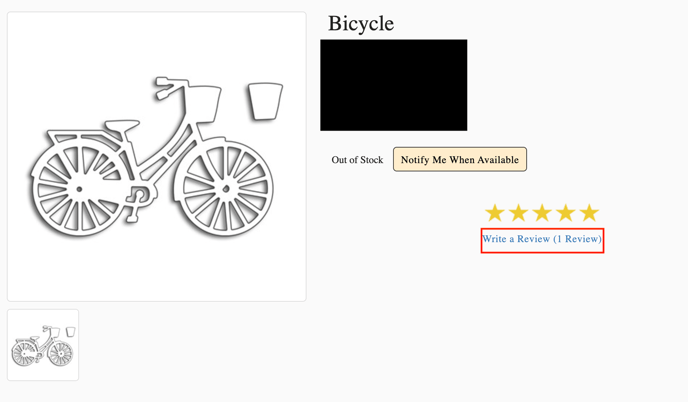Click the fourth rating star
The image size is (688, 402).
565,213
